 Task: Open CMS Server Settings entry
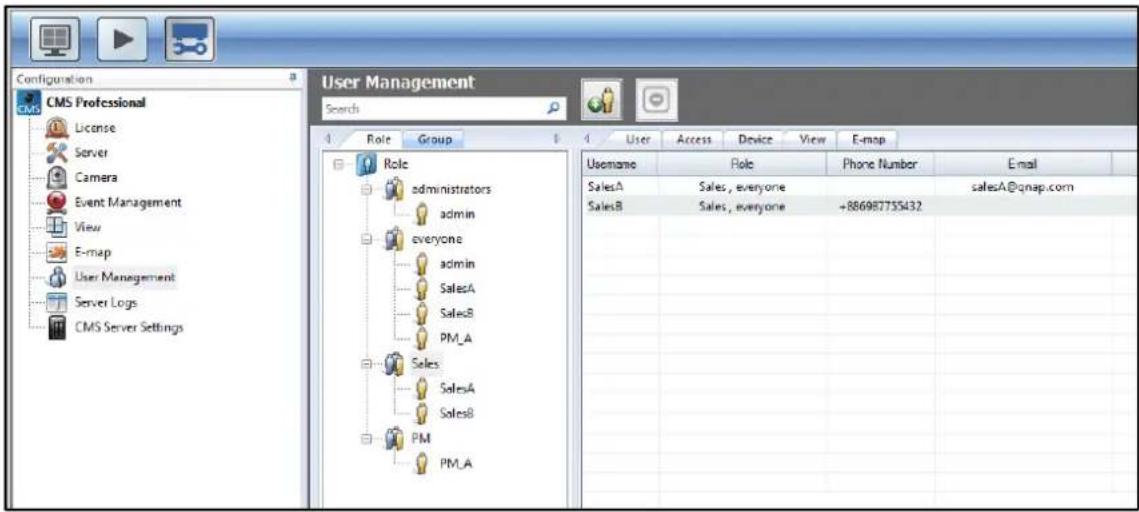point(128,328)
